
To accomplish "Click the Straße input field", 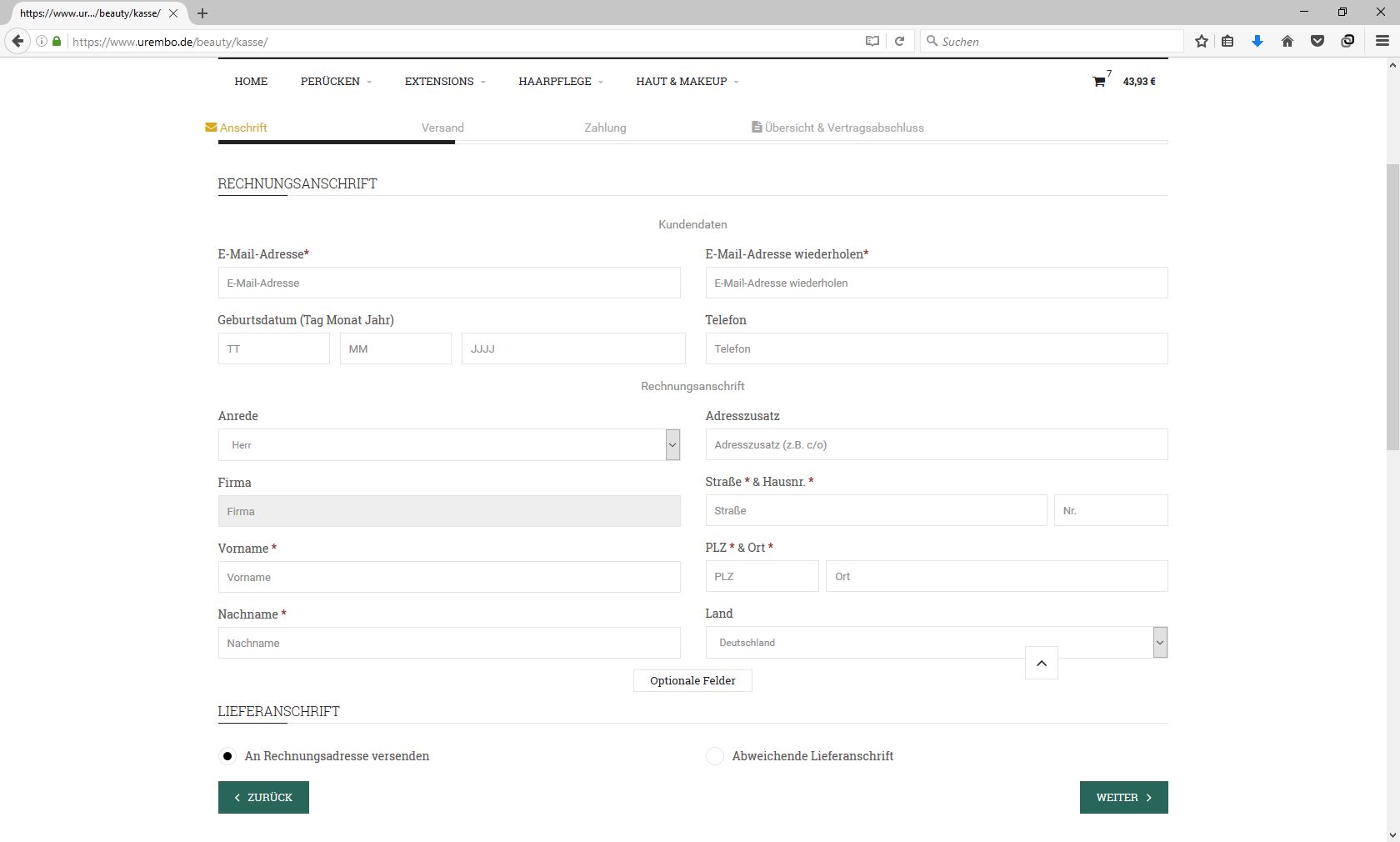I will point(876,510).
